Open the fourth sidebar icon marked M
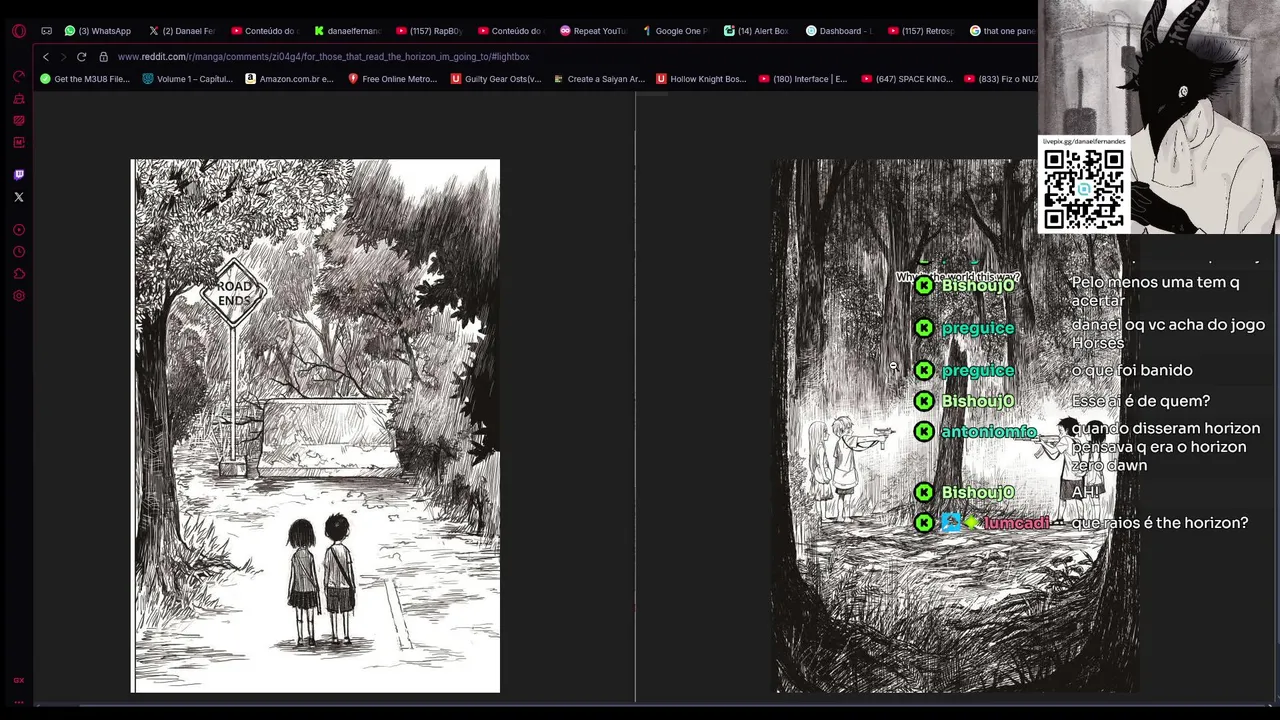The image size is (1280, 720). (x=18, y=143)
